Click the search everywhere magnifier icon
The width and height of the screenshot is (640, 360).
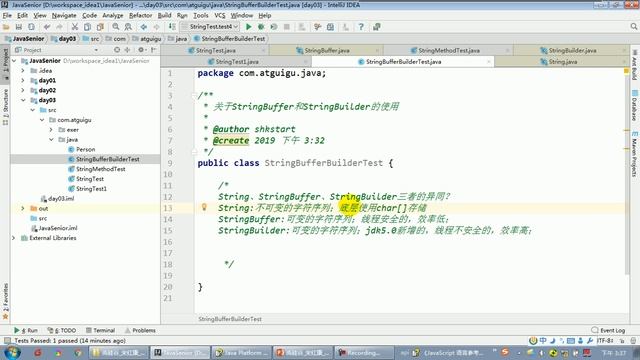point(633,27)
